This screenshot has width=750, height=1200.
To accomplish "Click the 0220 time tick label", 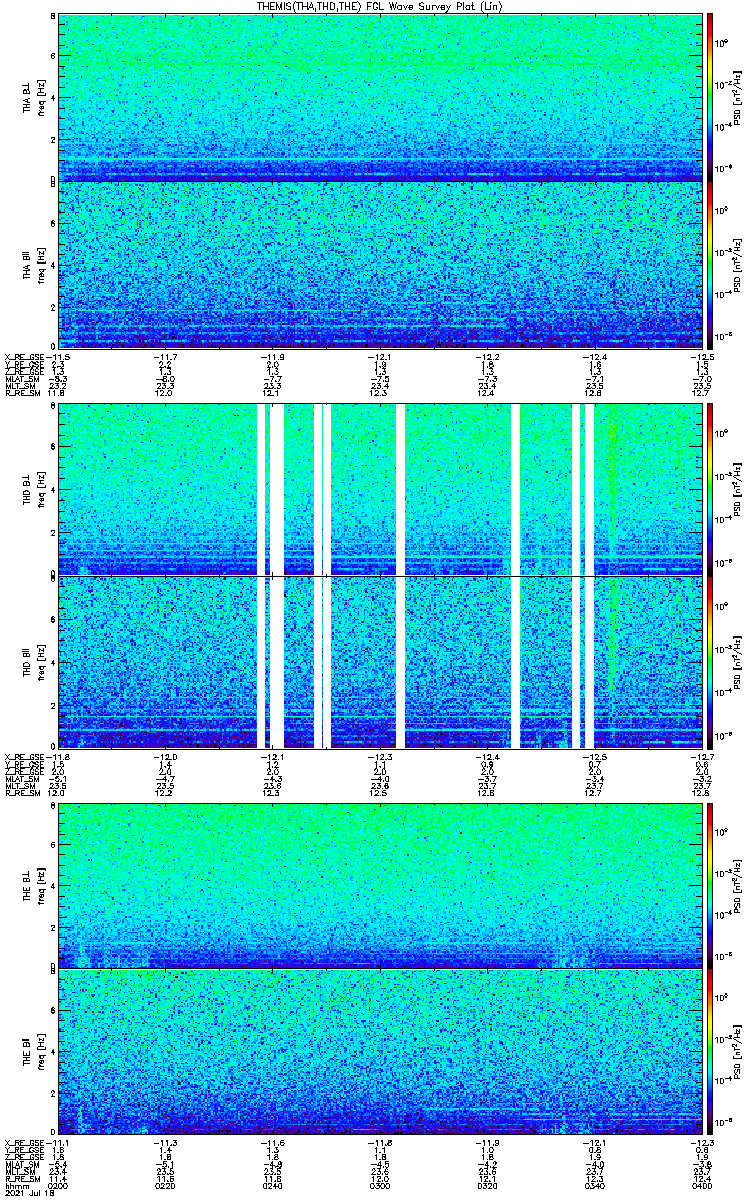I will 165,1186.
